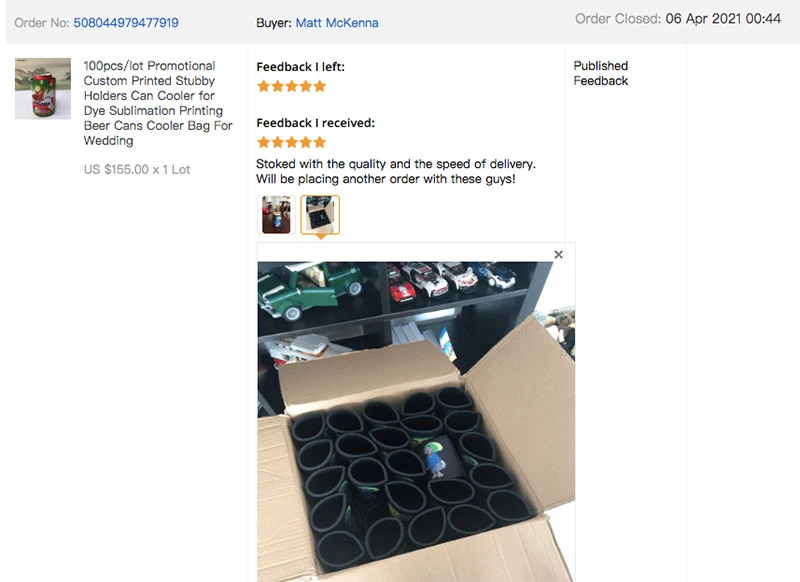
Task: Click the US $155.00 x 1 Lot price
Action: pyautogui.click(x=137, y=169)
